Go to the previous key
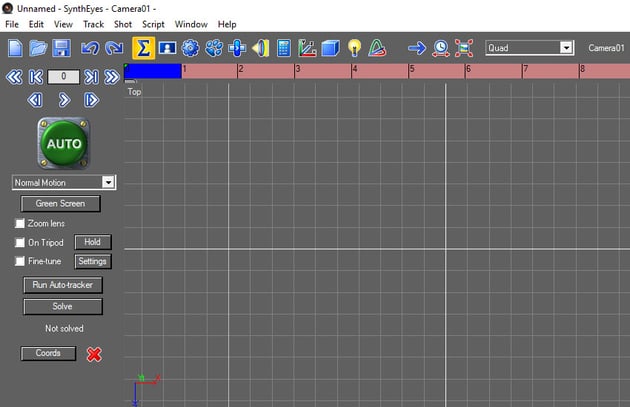The height and width of the screenshot is (407, 630). (x=36, y=77)
